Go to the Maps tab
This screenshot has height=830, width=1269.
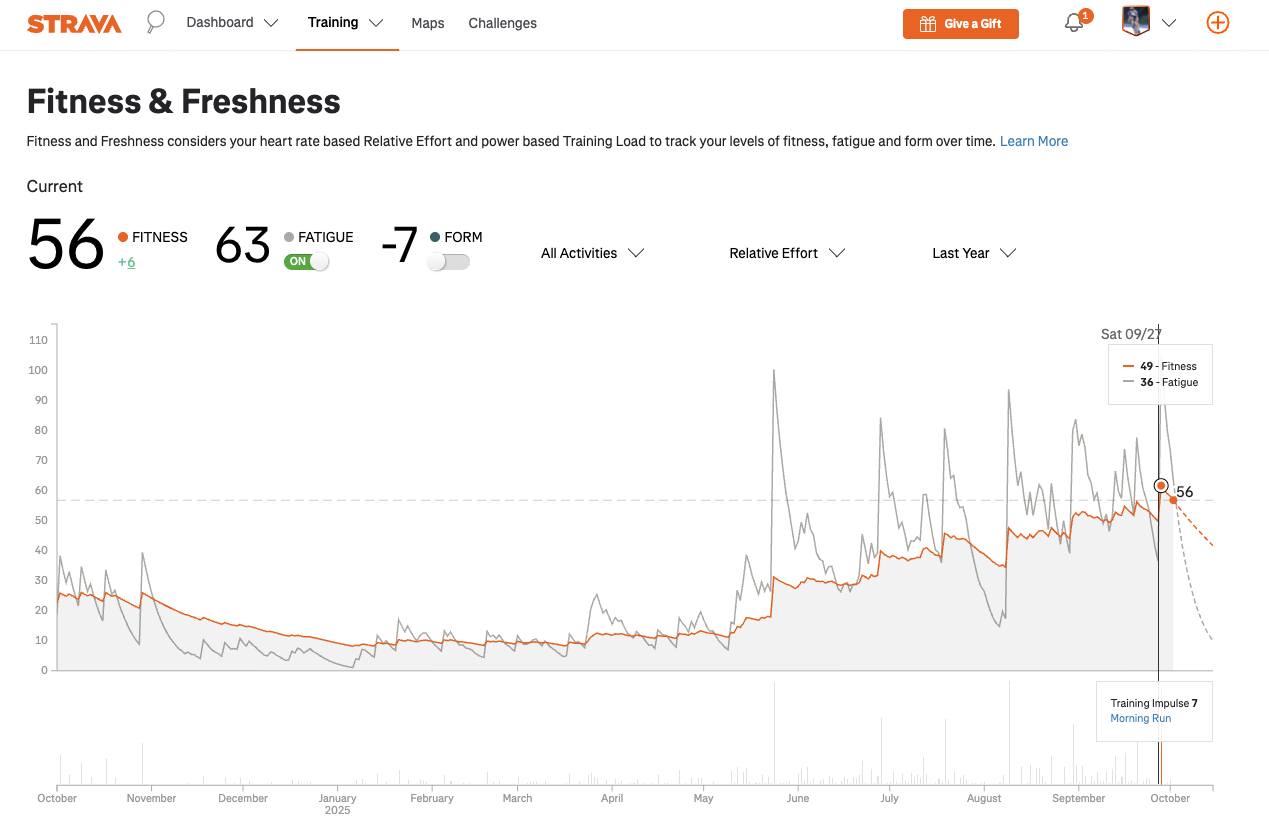428,23
